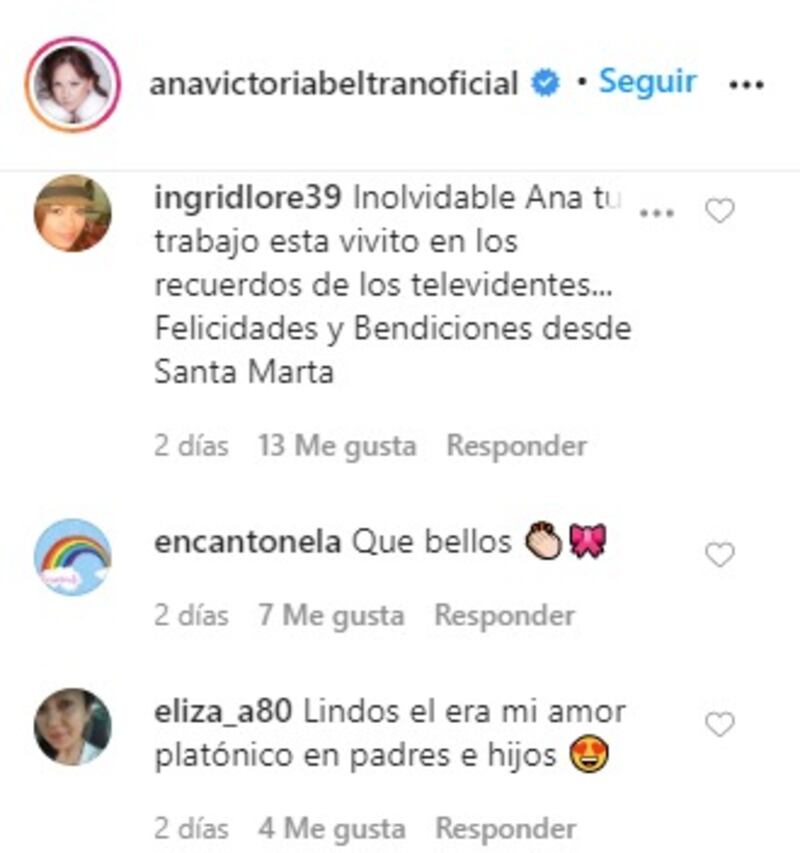Like encantonela's comment with the heart
This screenshot has height=853, width=800.
(720, 554)
